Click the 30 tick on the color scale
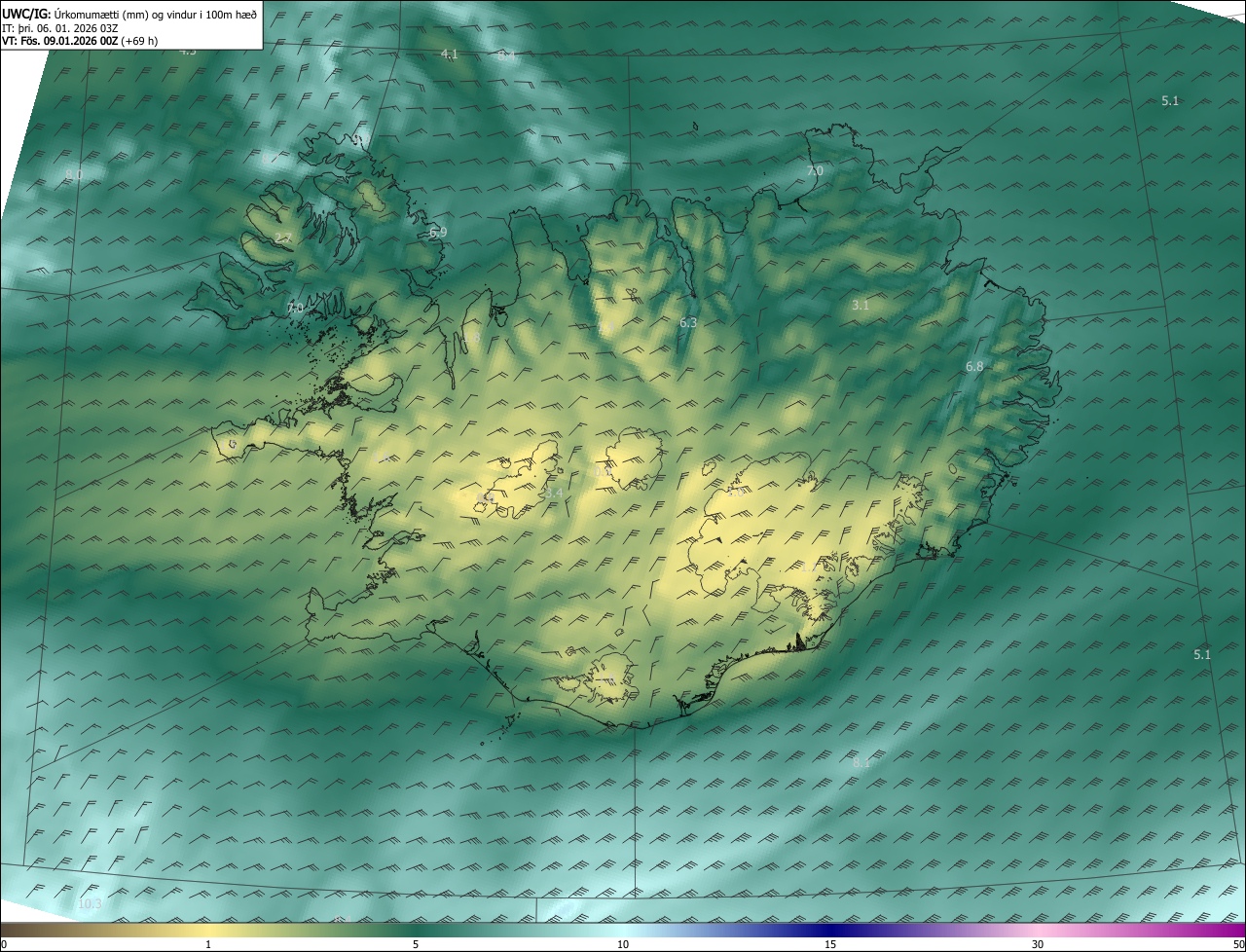This screenshot has width=1246, height=952. [1038, 945]
